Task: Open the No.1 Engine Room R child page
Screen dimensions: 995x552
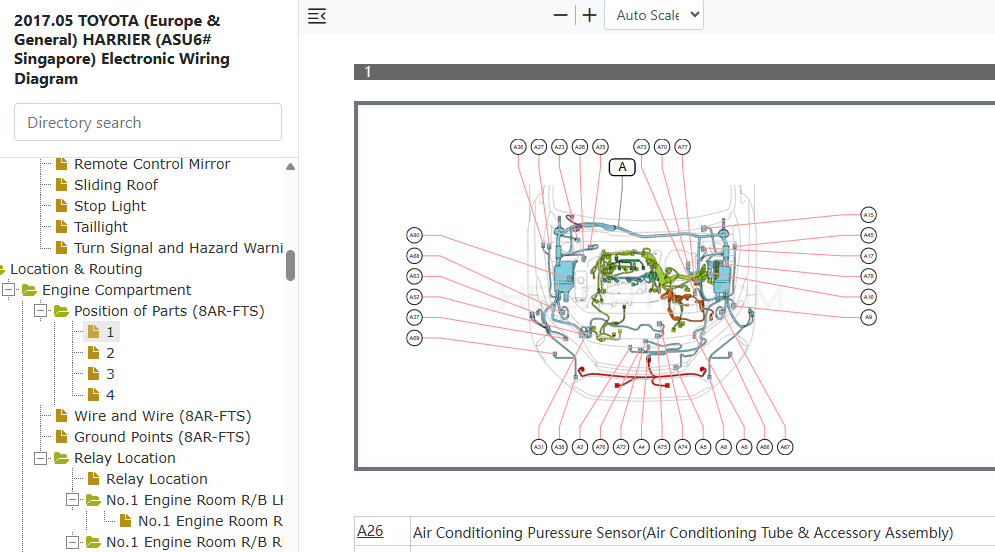Action: point(210,521)
